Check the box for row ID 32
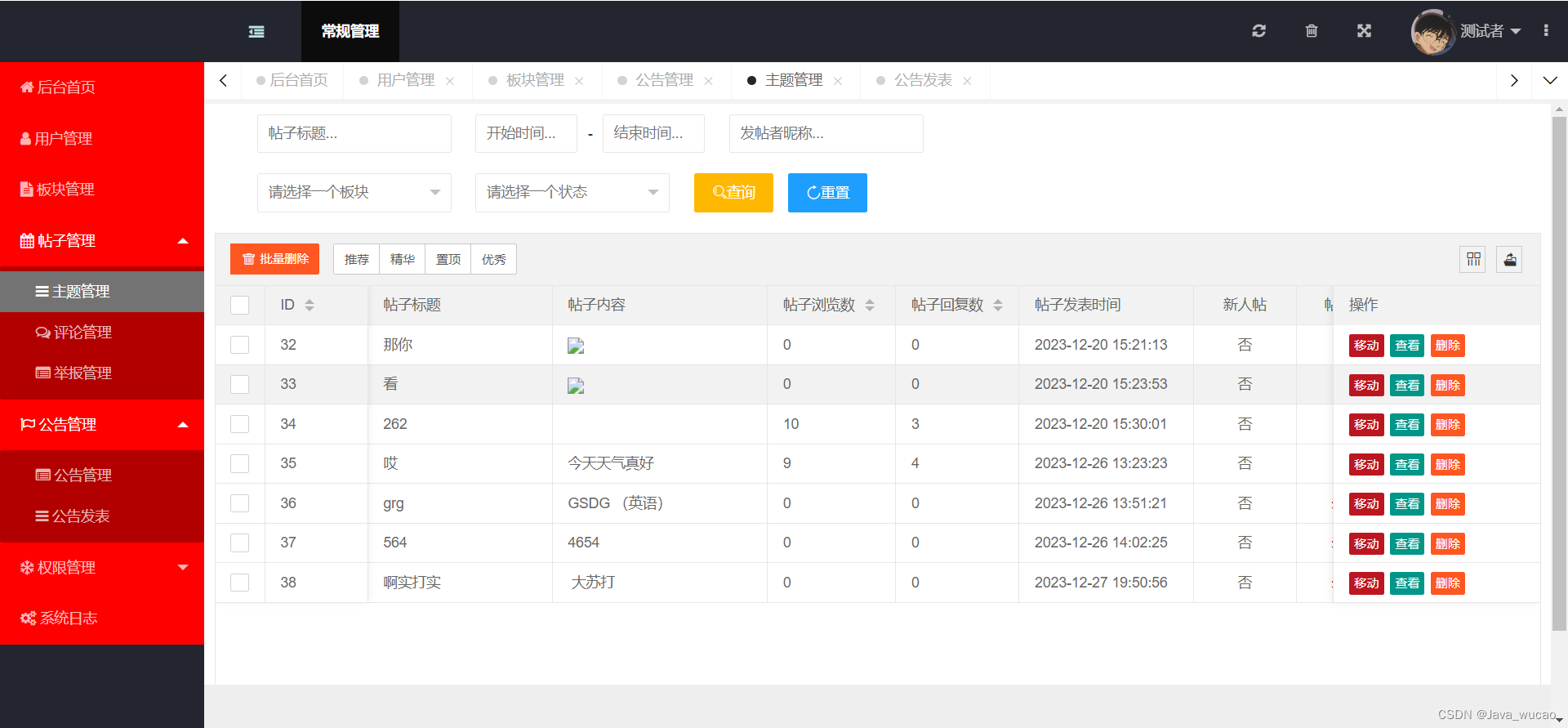This screenshot has height=728, width=1568. [x=239, y=345]
